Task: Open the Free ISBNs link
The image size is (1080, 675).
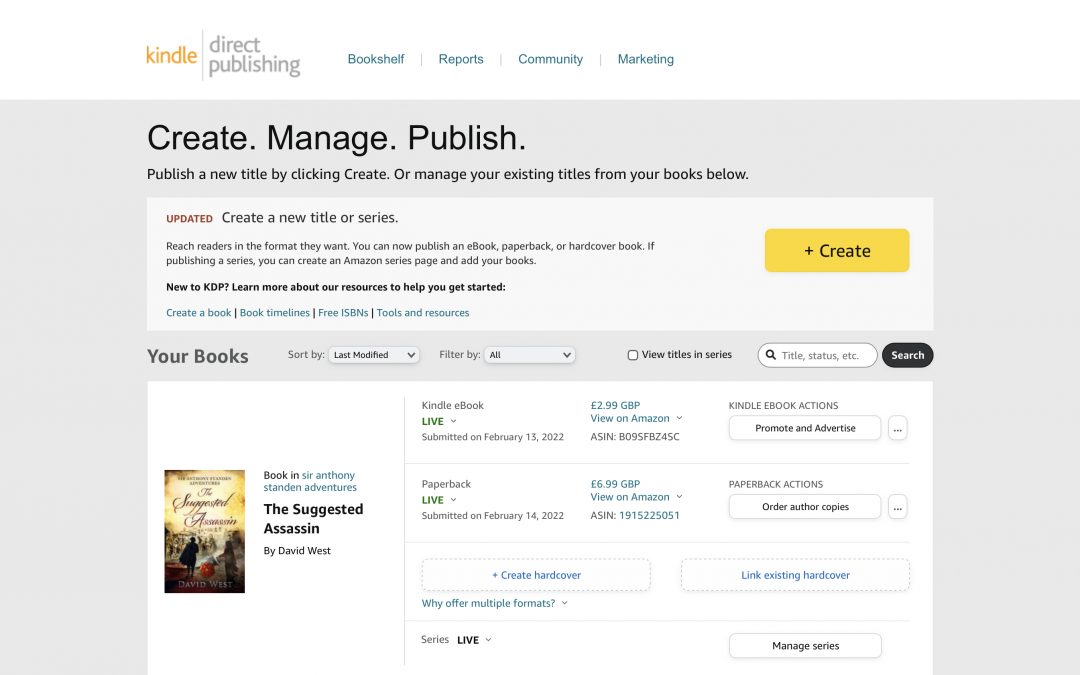Action: pos(343,313)
